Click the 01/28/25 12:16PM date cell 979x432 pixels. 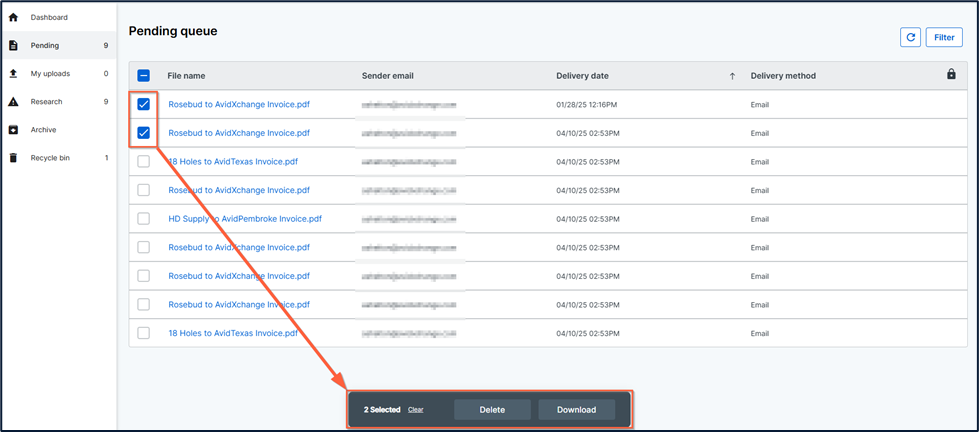[587, 105]
